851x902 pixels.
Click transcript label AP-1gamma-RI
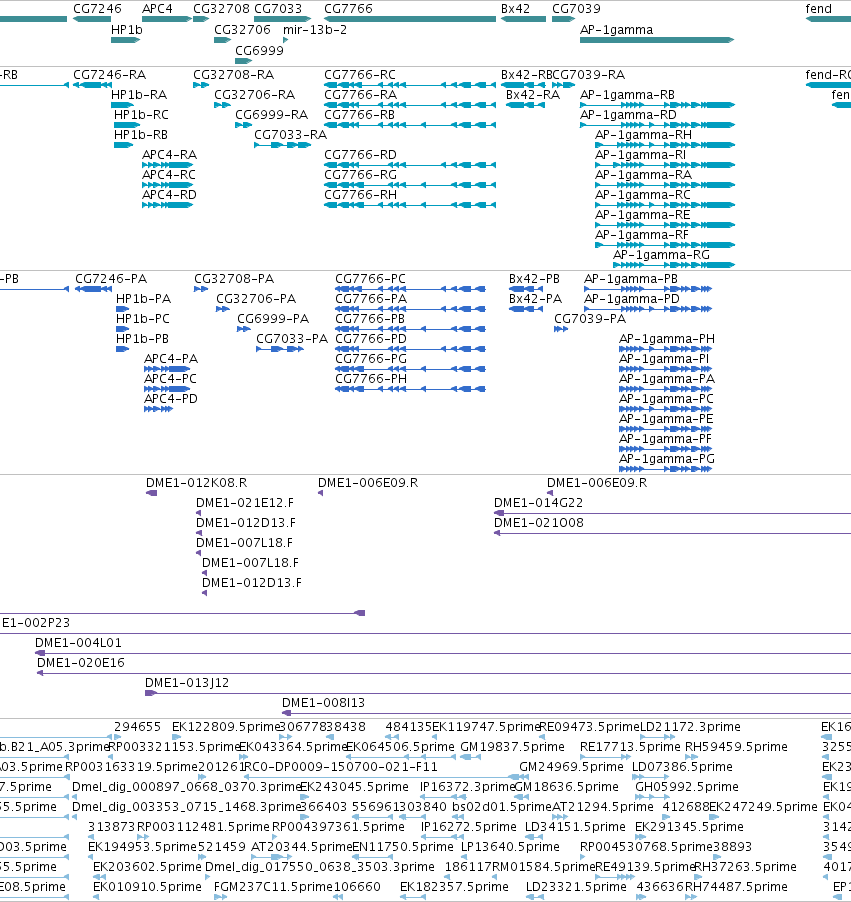pyautogui.click(x=640, y=155)
